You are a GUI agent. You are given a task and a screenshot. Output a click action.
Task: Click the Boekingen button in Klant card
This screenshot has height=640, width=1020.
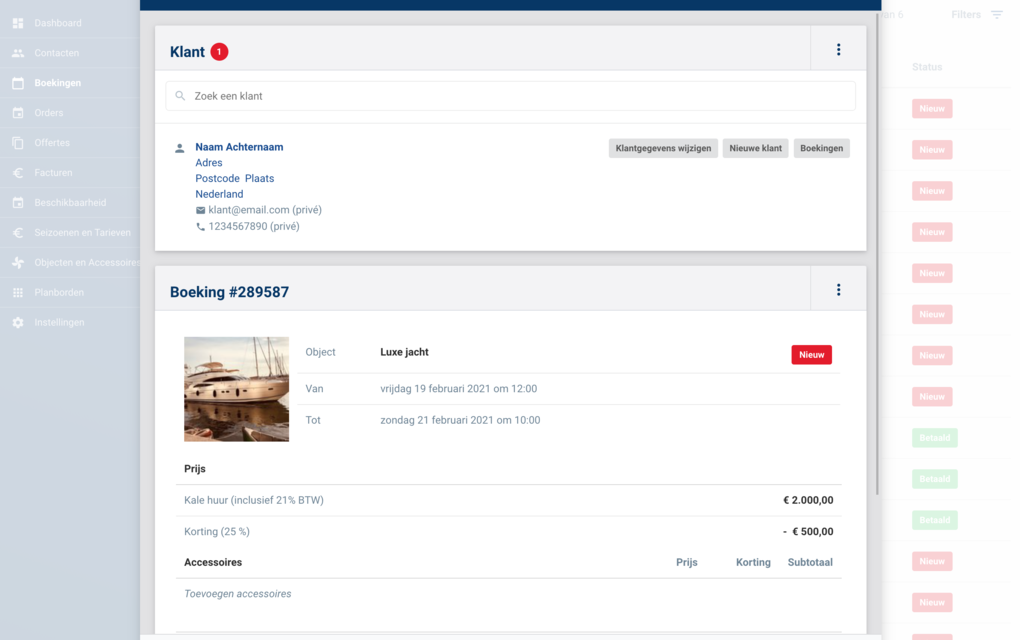(x=821, y=148)
